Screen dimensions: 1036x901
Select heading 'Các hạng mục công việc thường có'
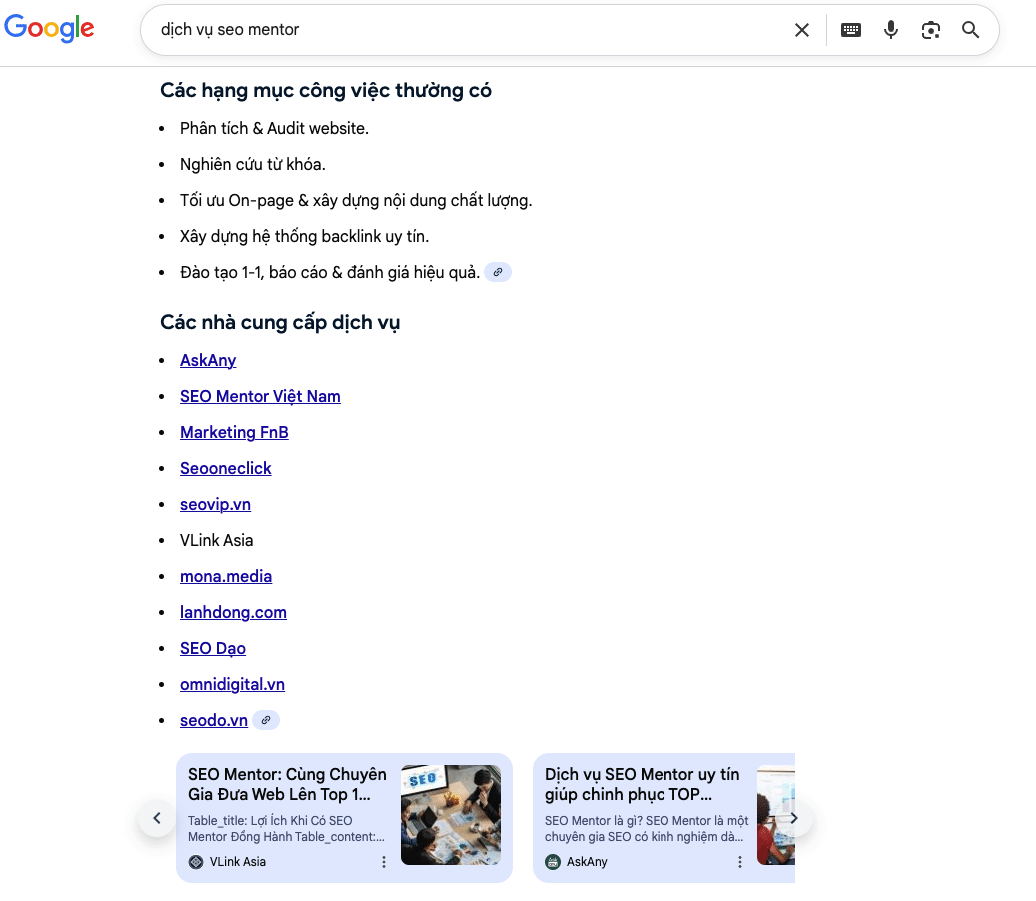(326, 90)
